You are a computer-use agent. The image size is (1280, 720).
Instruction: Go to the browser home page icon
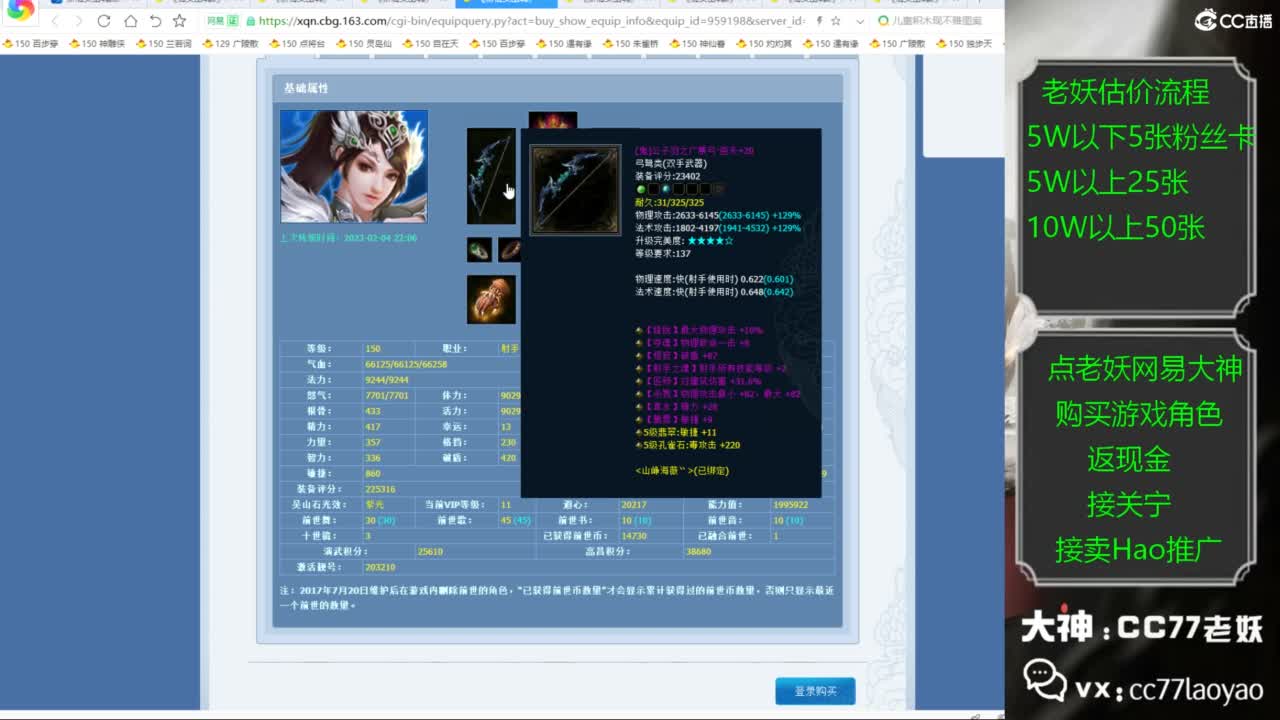[x=130, y=21]
